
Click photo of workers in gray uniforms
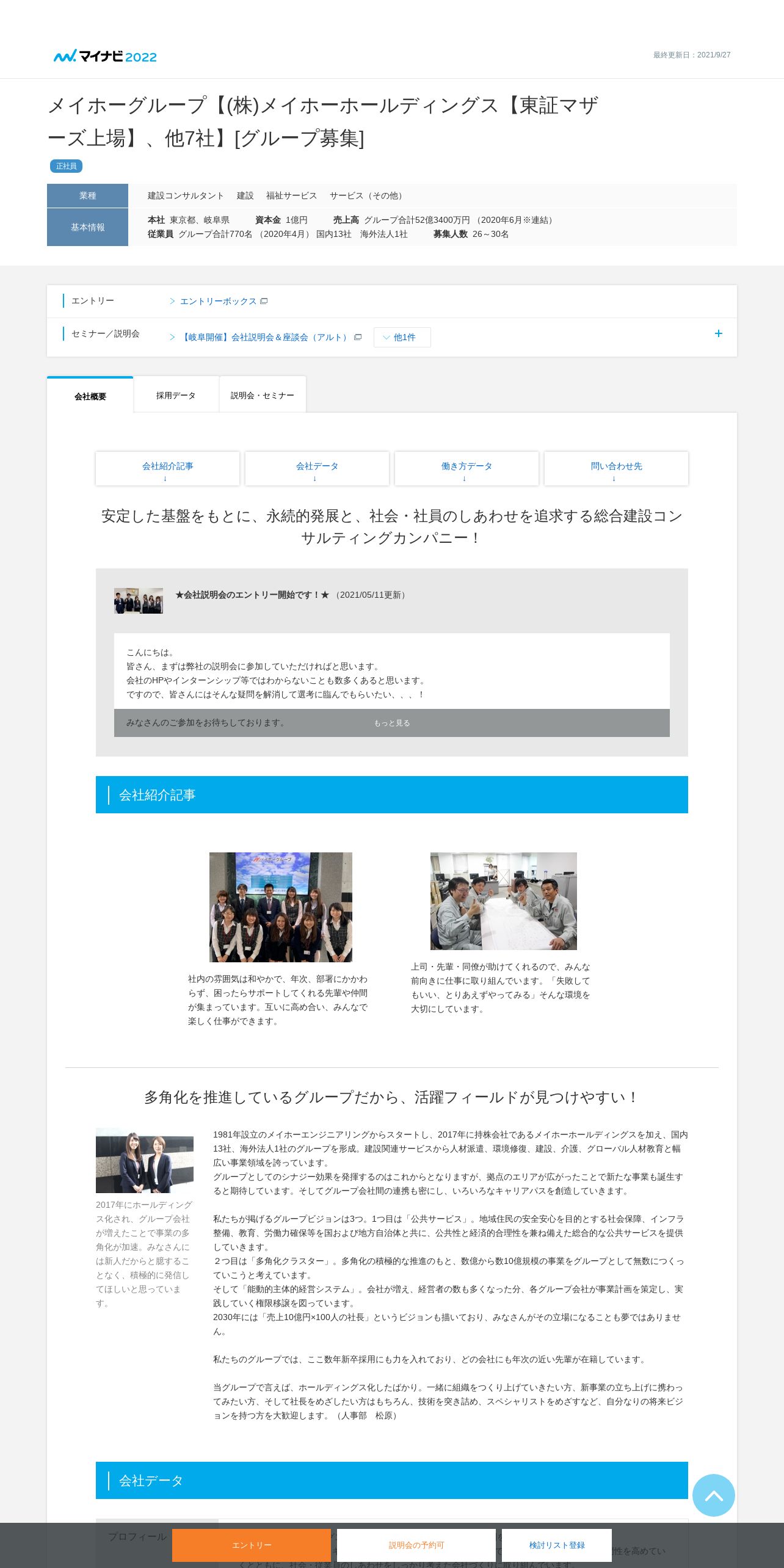[x=504, y=901]
